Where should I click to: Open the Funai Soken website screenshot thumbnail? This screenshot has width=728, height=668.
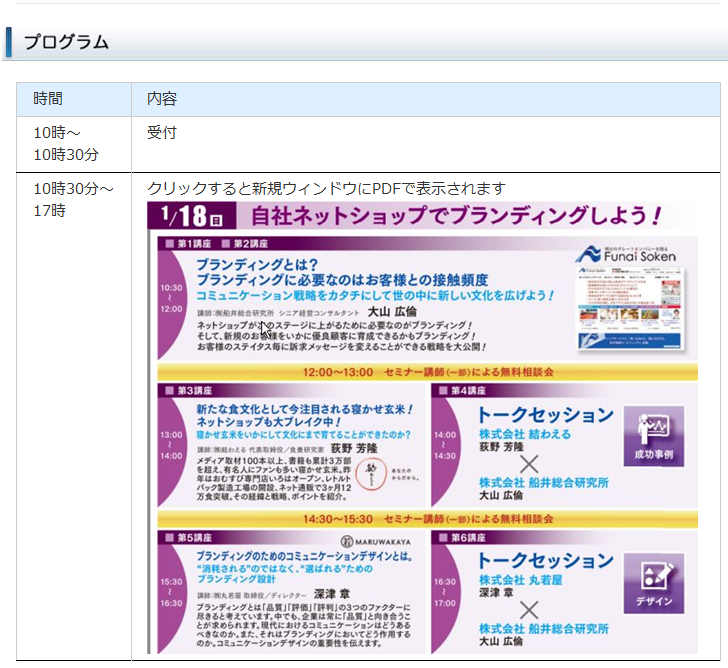[x=630, y=309]
